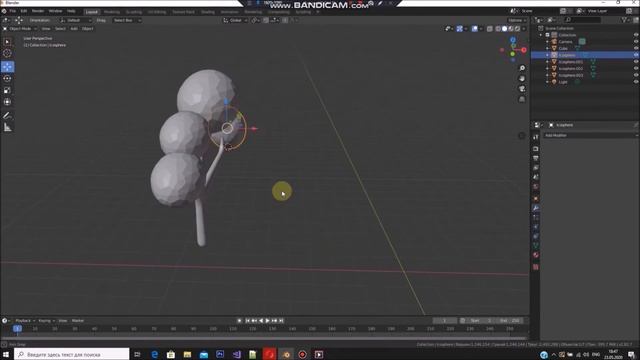Image resolution: width=640 pixels, height=360 pixels.
Task: Open the Add Modifier dropdown
Action: [591, 135]
